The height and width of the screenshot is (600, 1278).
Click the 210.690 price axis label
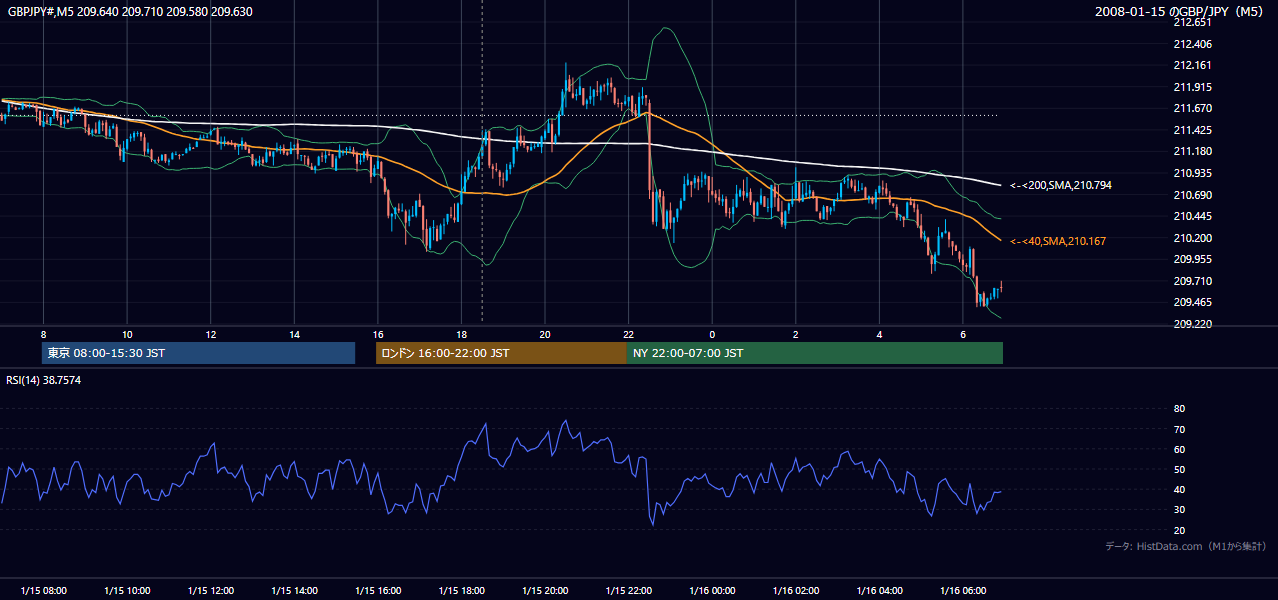point(1193,195)
